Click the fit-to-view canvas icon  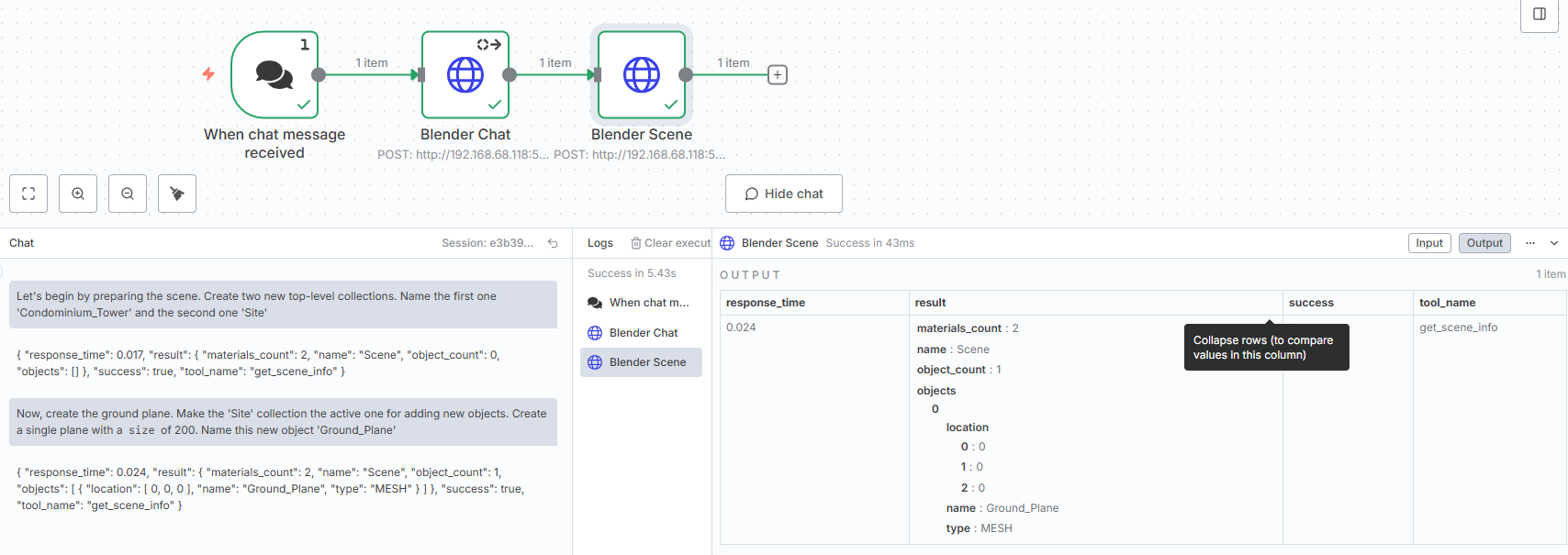pos(28,194)
